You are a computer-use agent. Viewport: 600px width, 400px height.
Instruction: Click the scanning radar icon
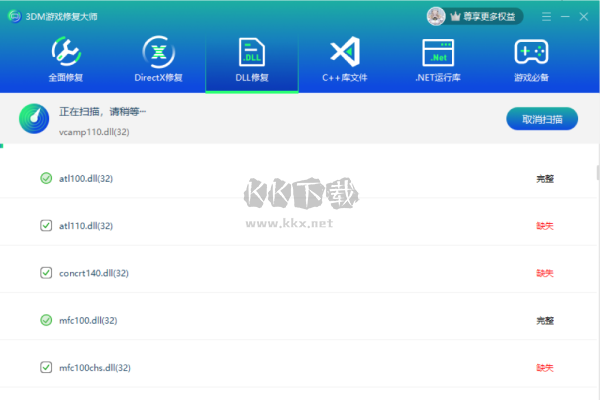34,119
